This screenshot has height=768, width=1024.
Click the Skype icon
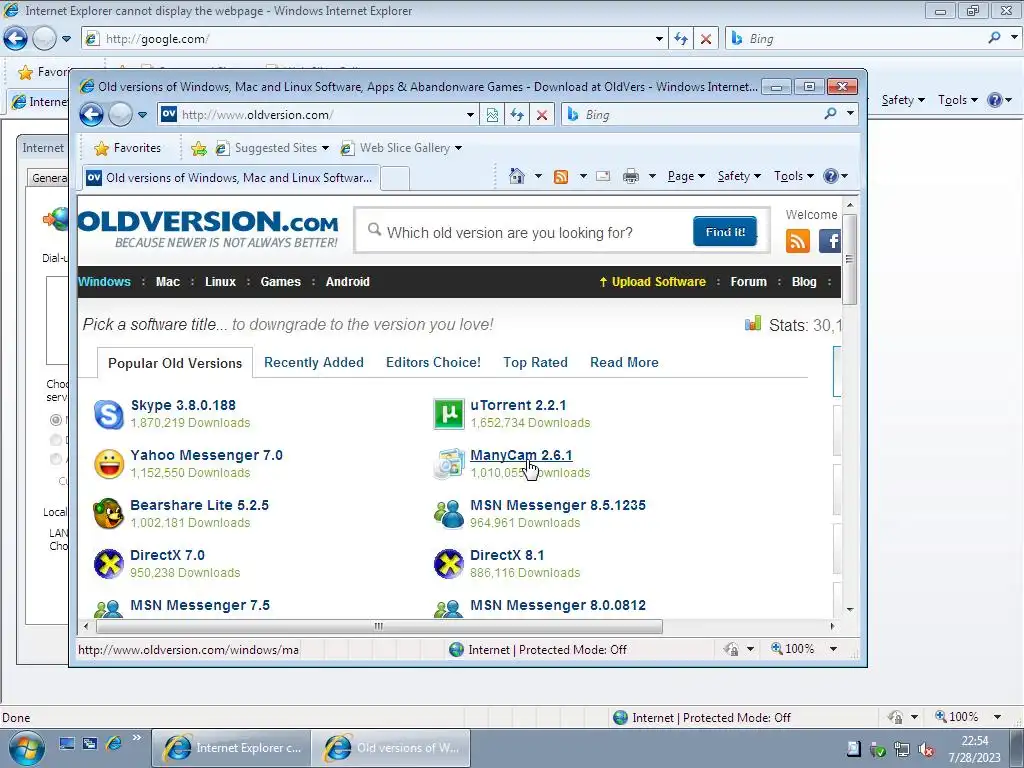click(x=108, y=414)
